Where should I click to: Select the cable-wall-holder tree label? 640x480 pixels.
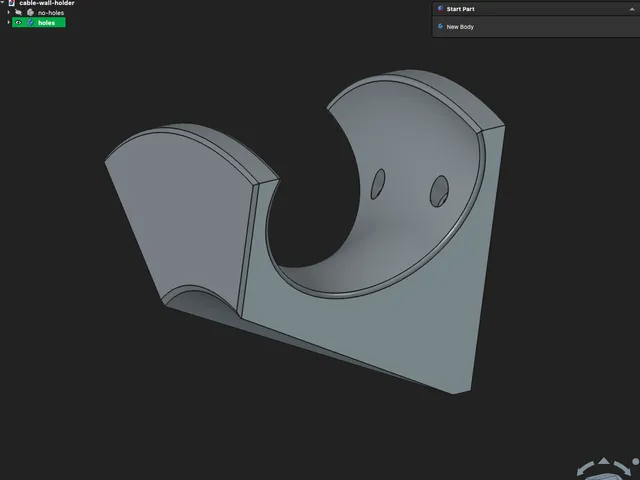coord(47,3)
